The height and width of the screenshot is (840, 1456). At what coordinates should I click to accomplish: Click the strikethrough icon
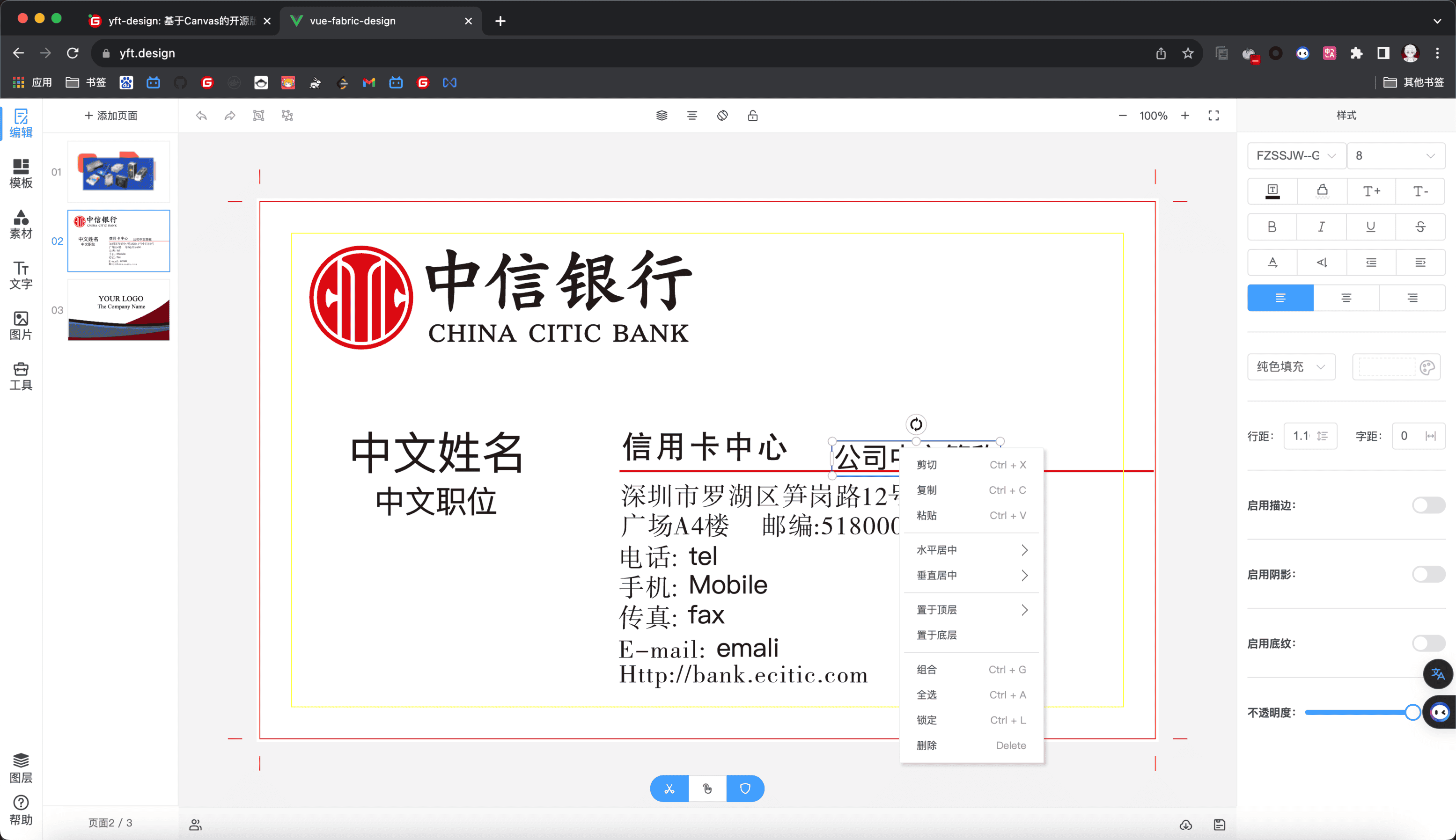pos(1420,227)
